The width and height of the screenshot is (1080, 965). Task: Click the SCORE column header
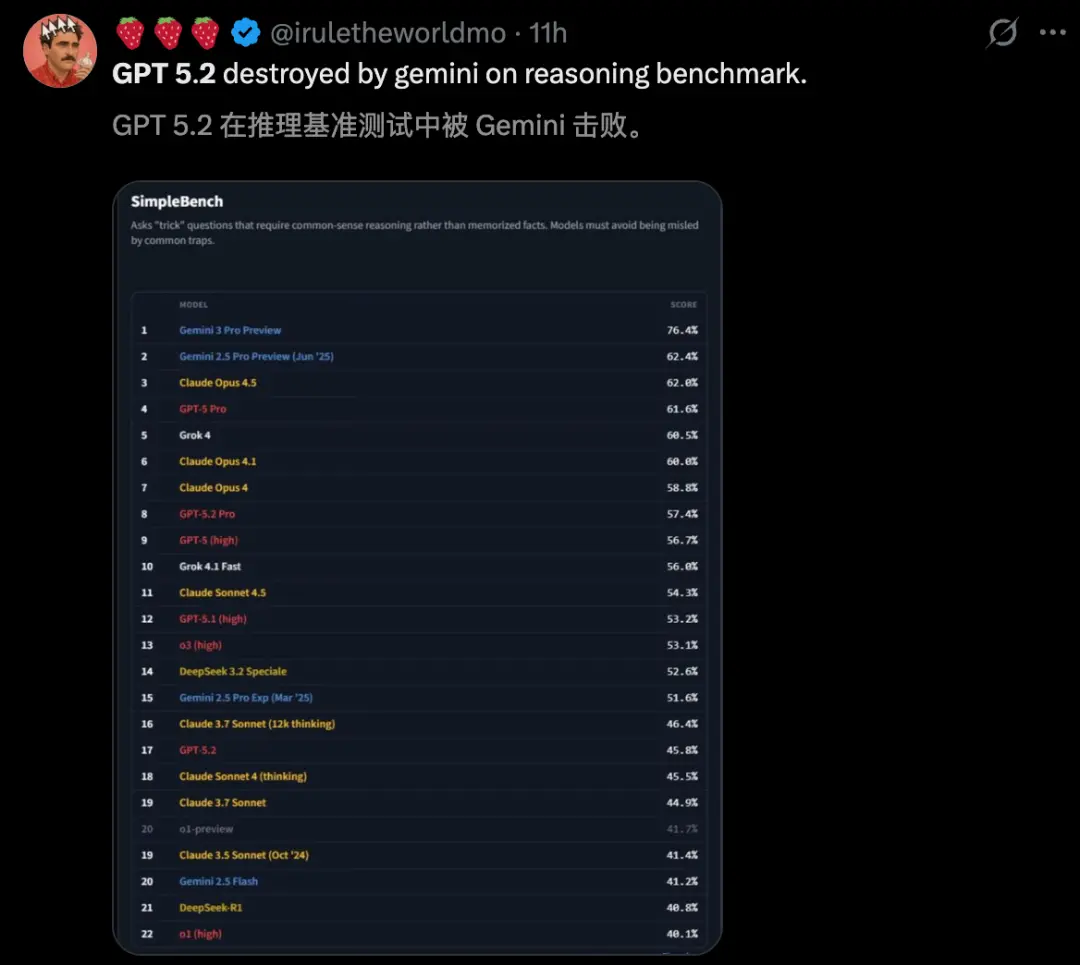pyautogui.click(x=683, y=304)
